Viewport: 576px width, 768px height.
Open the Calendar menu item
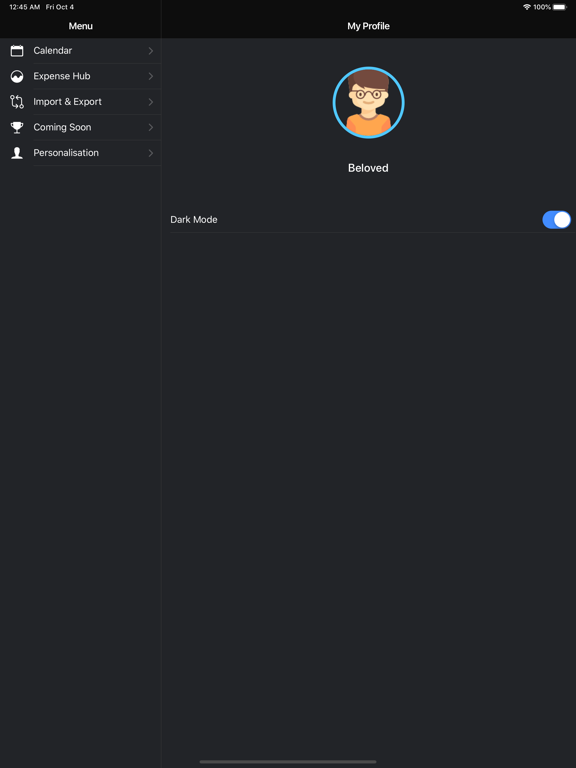coord(80,51)
